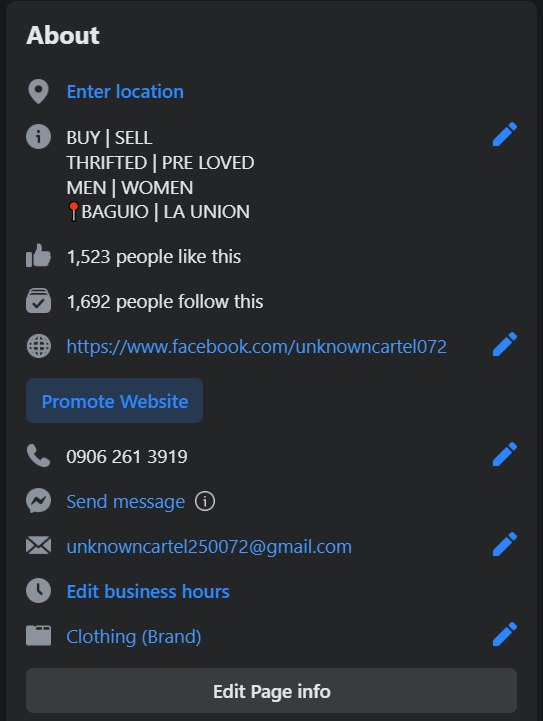Click the pencil icon beside Clothing (Brand)
This screenshot has width=543, height=721.
505,635
